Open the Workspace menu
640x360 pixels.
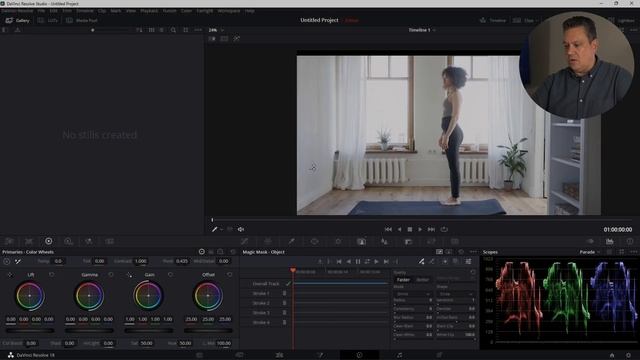(229, 11)
